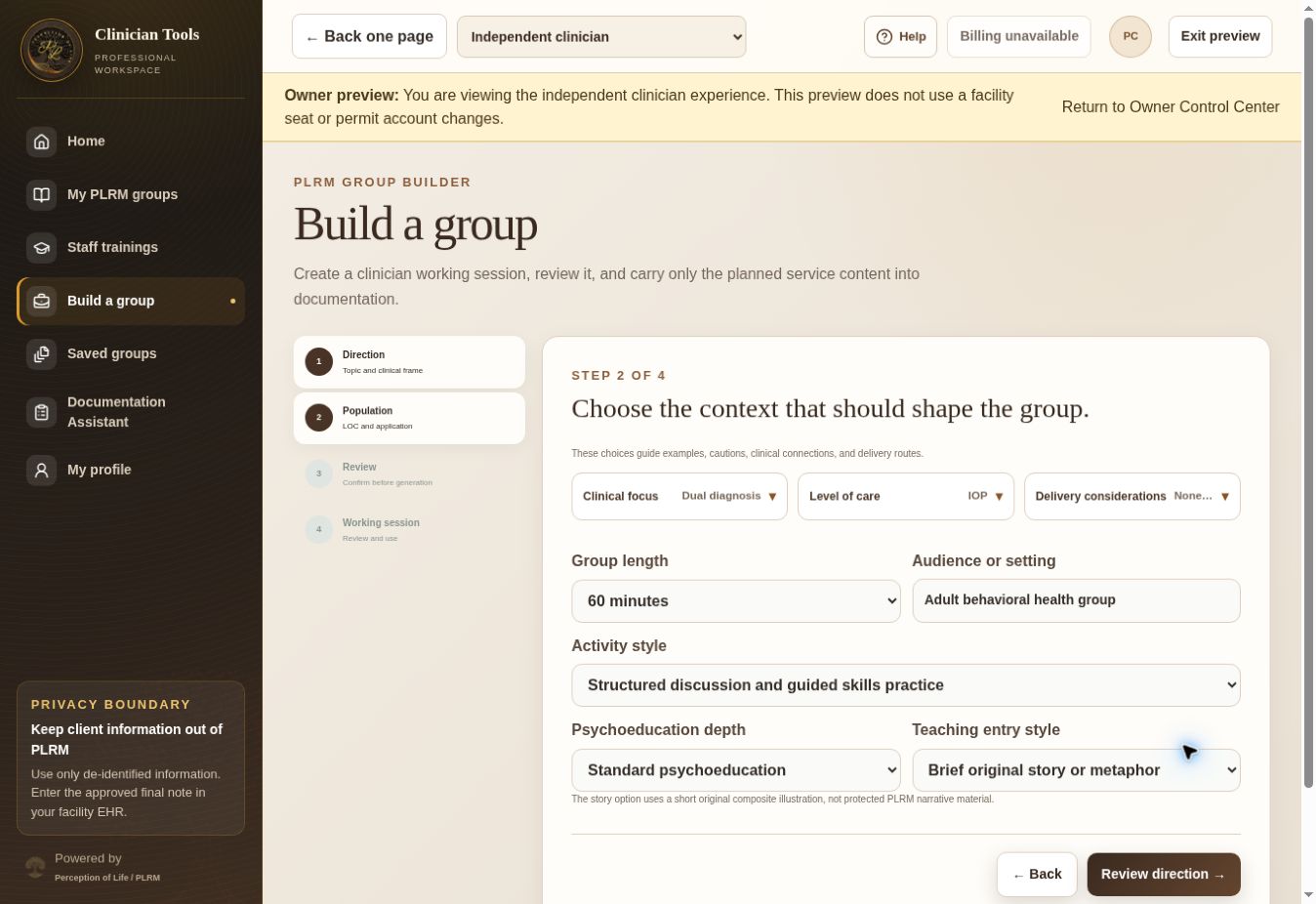Click the Documentation Assistant clipboard icon
Screen dimensions: 1316x904
[x=42, y=412]
